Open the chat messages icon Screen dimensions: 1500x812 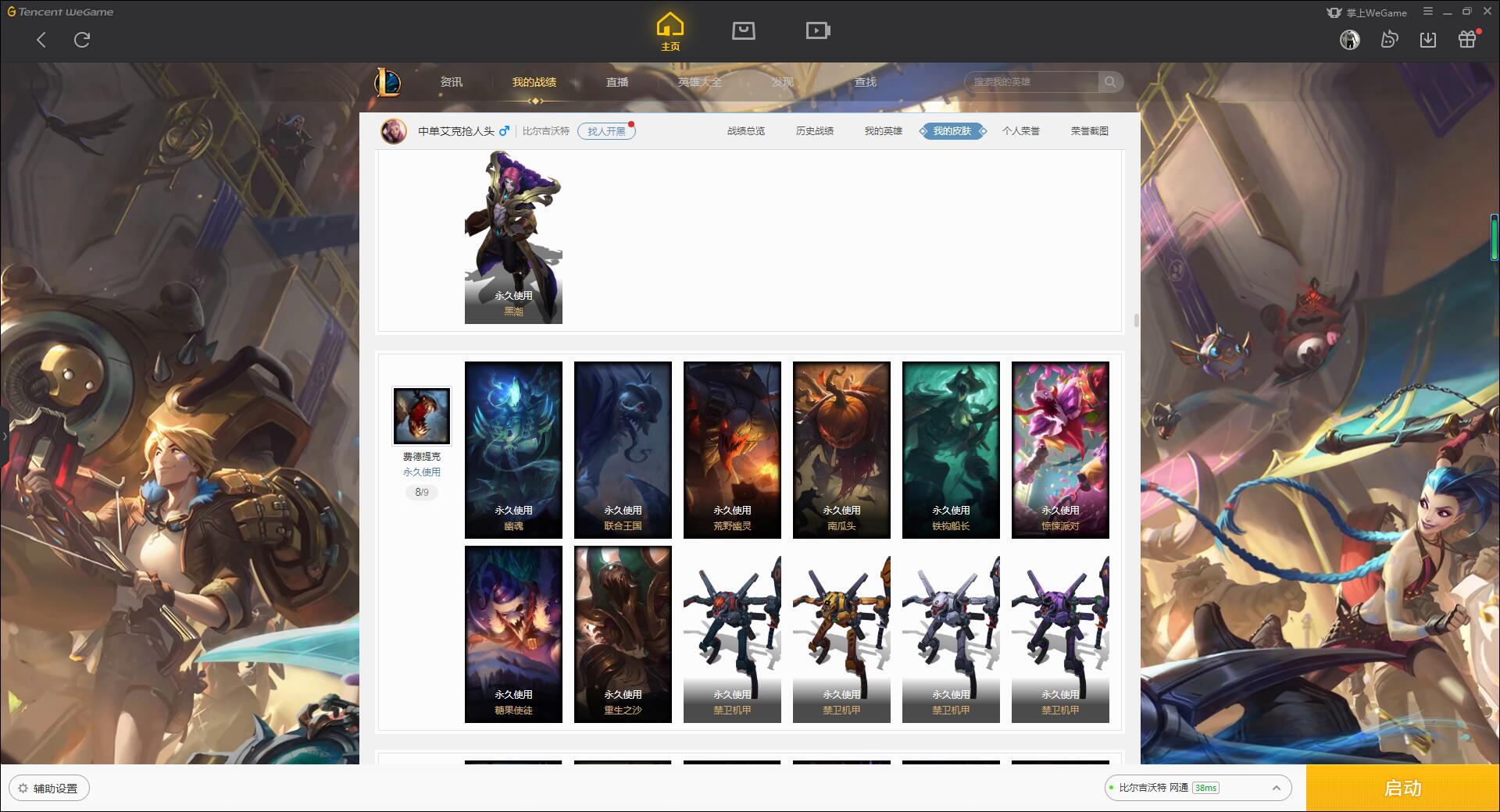click(x=1389, y=40)
